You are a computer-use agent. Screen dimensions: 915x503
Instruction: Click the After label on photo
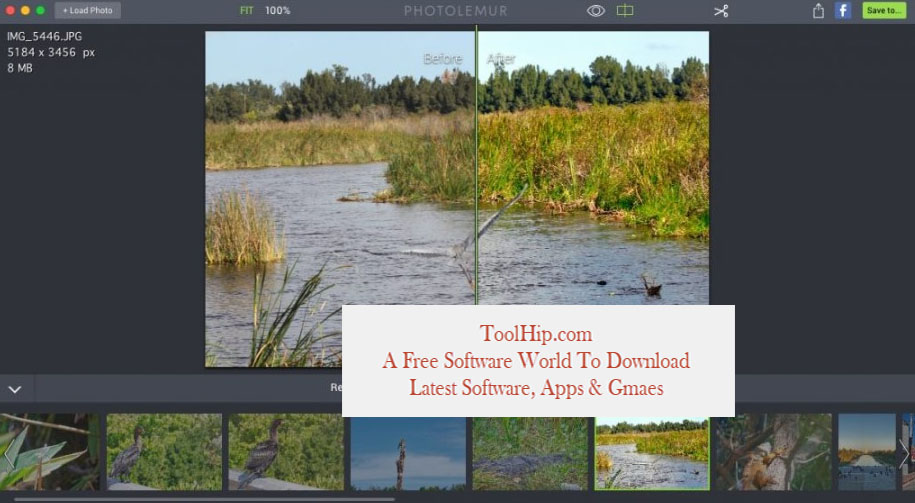pyautogui.click(x=501, y=59)
